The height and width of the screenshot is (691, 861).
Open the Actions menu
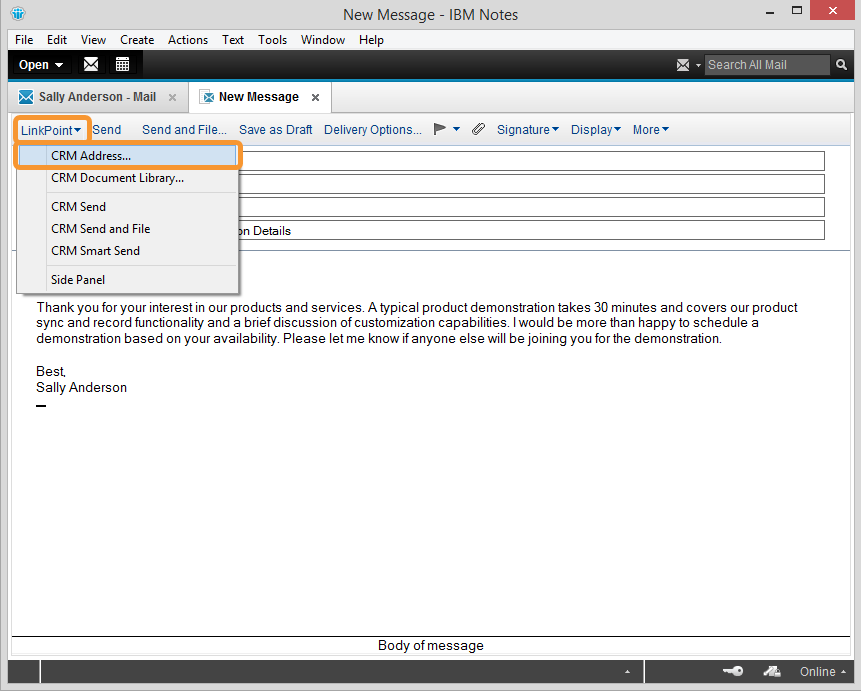[188, 40]
